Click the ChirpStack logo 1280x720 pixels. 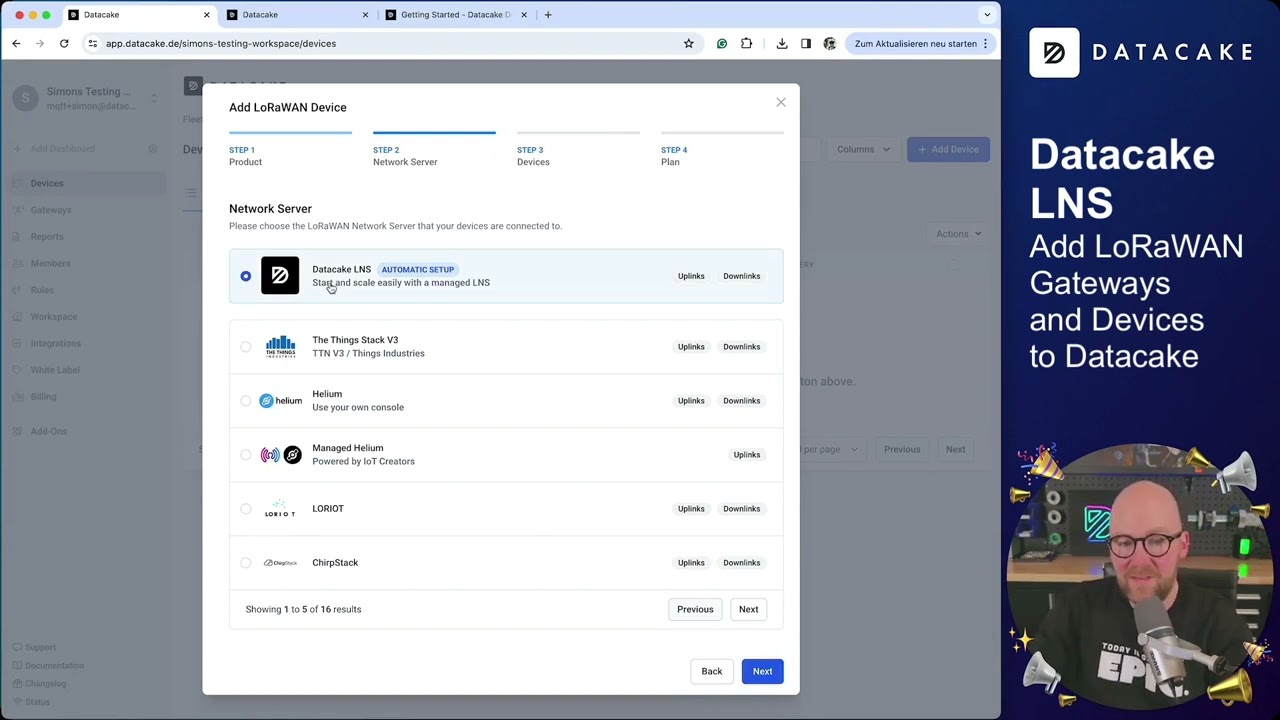coord(280,563)
